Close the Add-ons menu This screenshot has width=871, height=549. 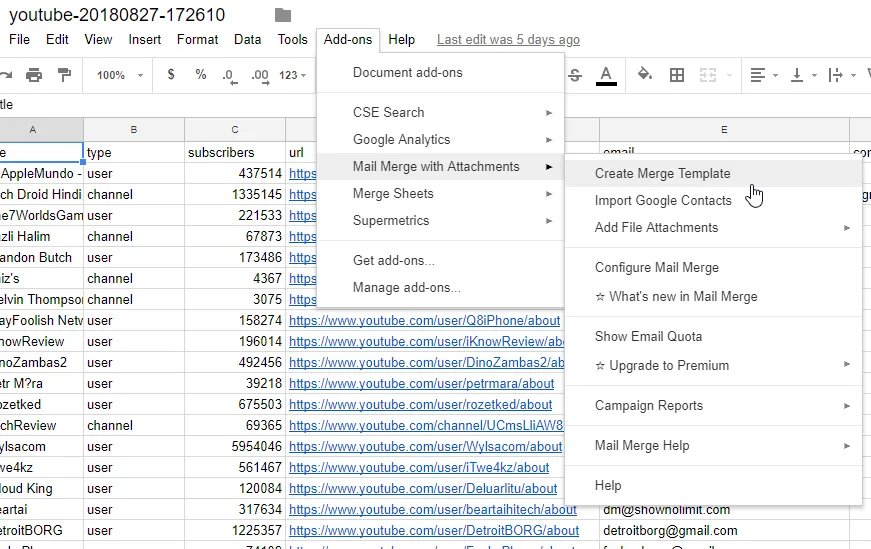(x=348, y=39)
